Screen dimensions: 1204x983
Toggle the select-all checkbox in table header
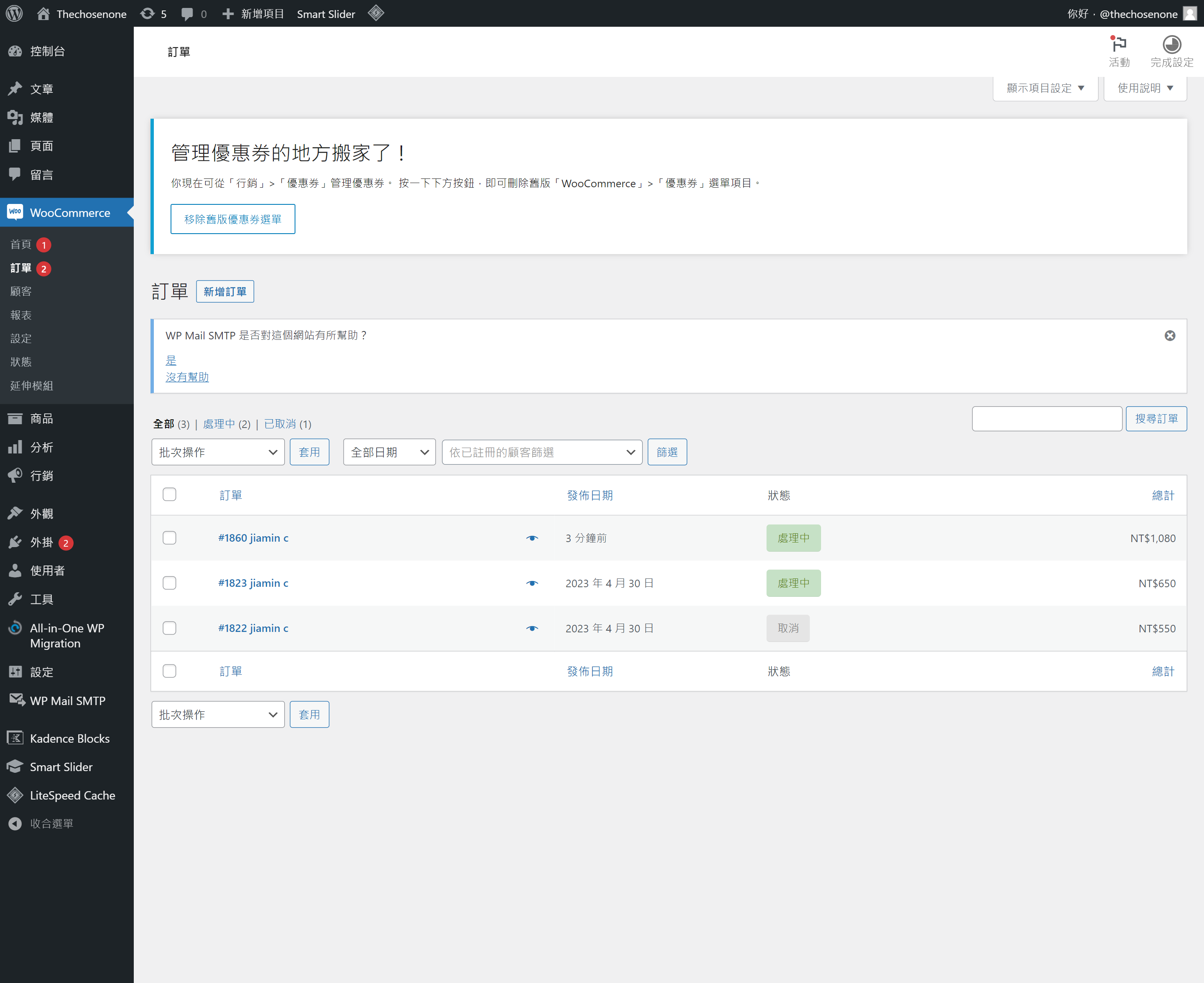click(x=169, y=494)
